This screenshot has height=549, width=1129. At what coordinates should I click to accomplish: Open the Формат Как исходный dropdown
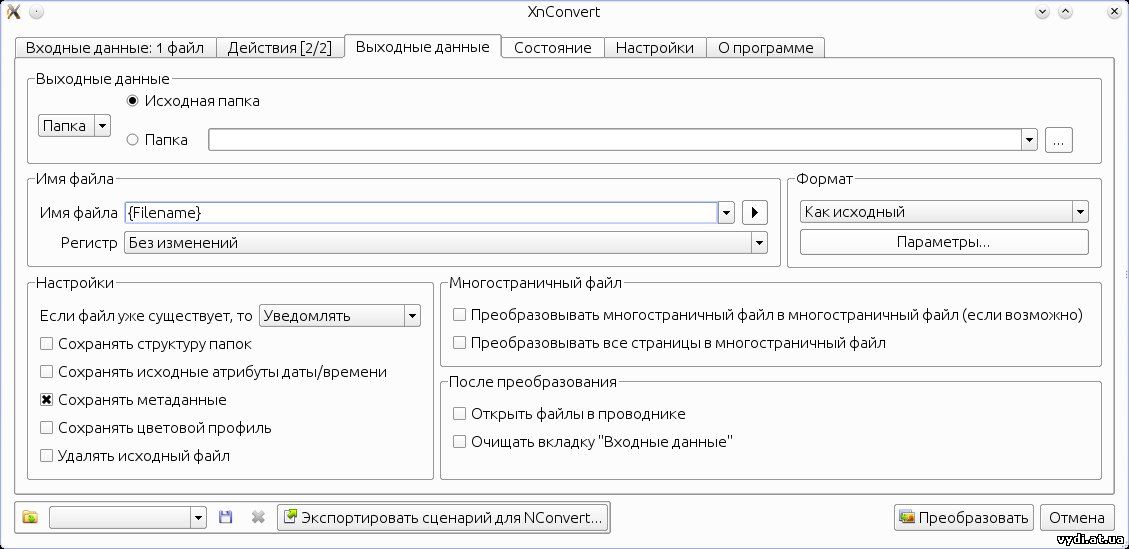pyautogui.click(x=944, y=212)
